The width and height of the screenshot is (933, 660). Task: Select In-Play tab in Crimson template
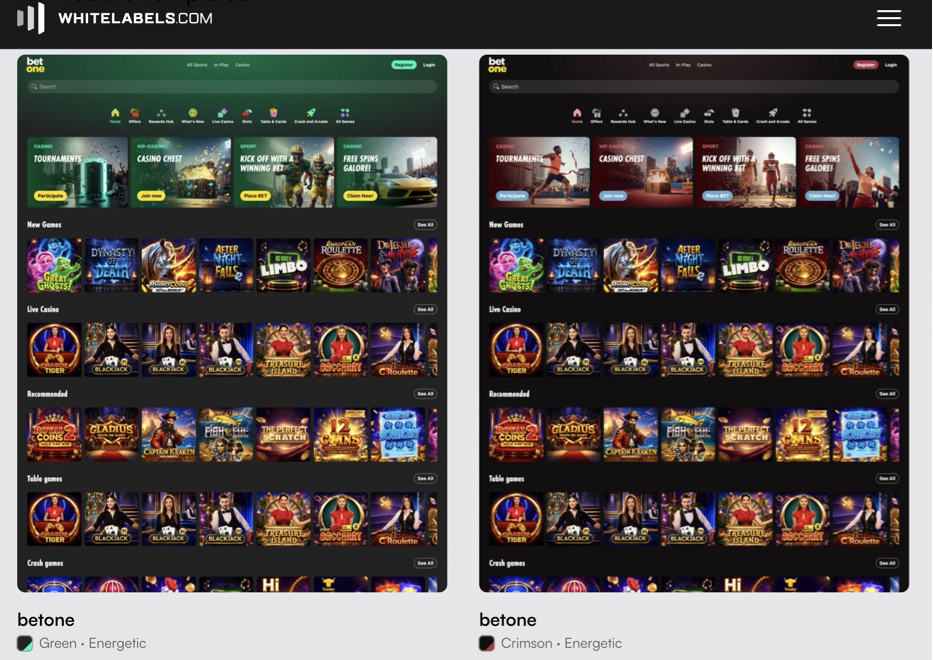click(683, 65)
